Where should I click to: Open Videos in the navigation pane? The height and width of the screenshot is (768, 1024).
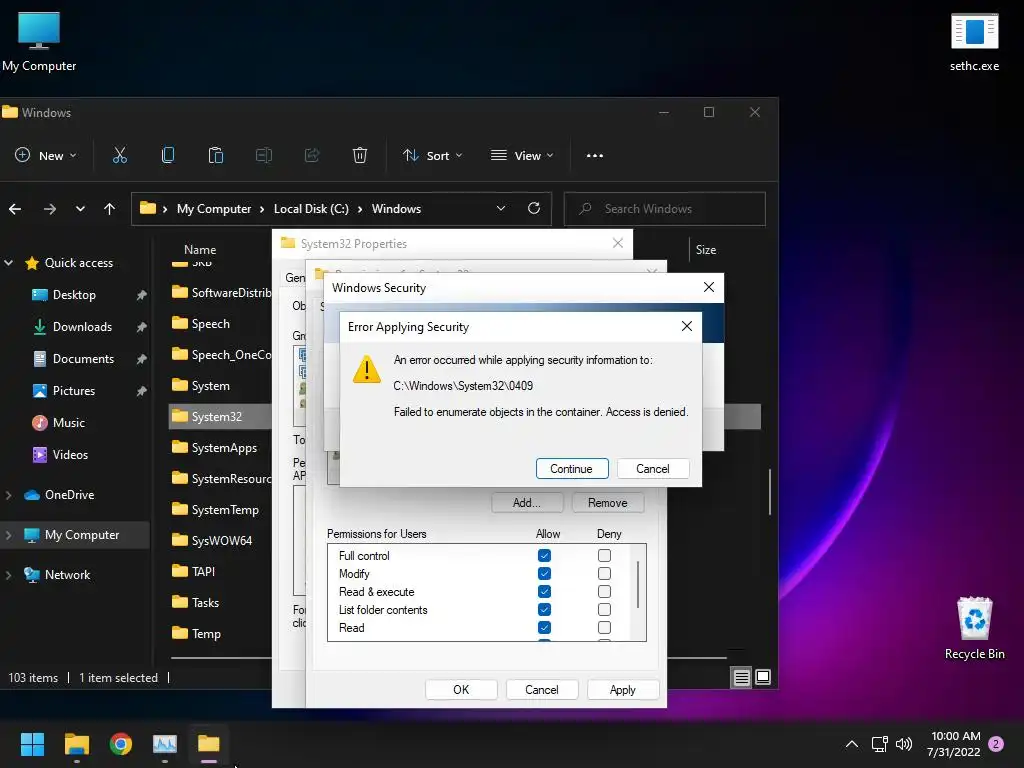[70, 455]
